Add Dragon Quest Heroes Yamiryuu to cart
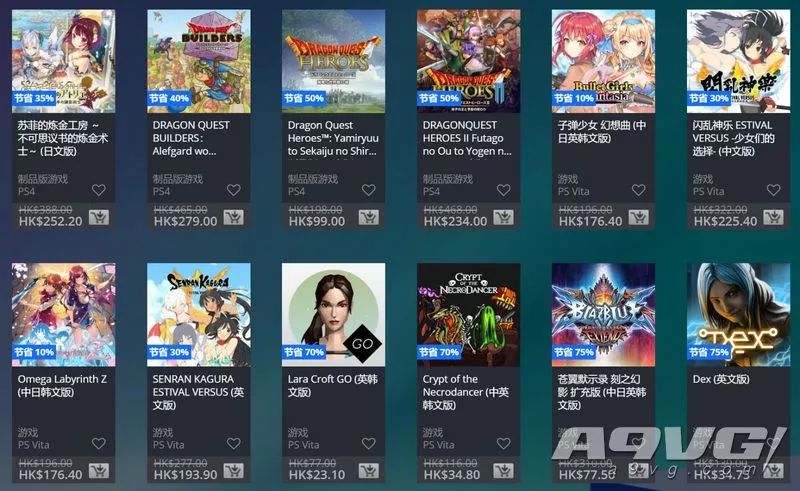The height and width of the screenshot is (491, 800). tap(368, 217)
